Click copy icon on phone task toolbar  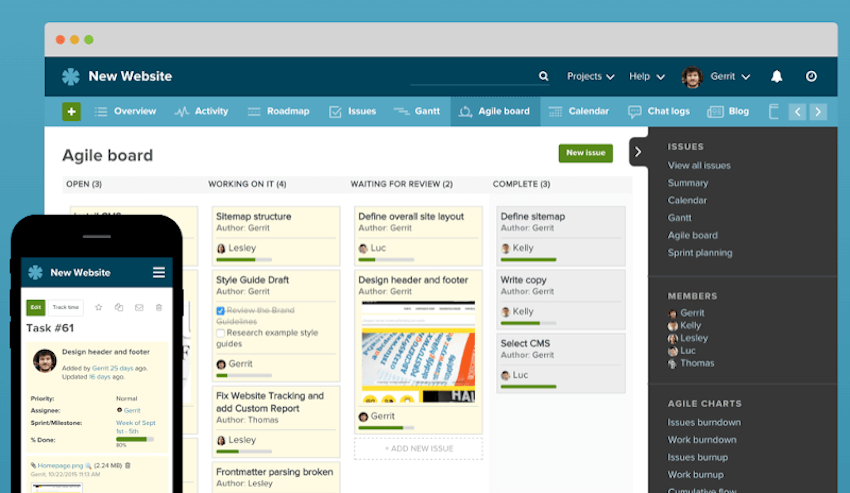point(119,308)
